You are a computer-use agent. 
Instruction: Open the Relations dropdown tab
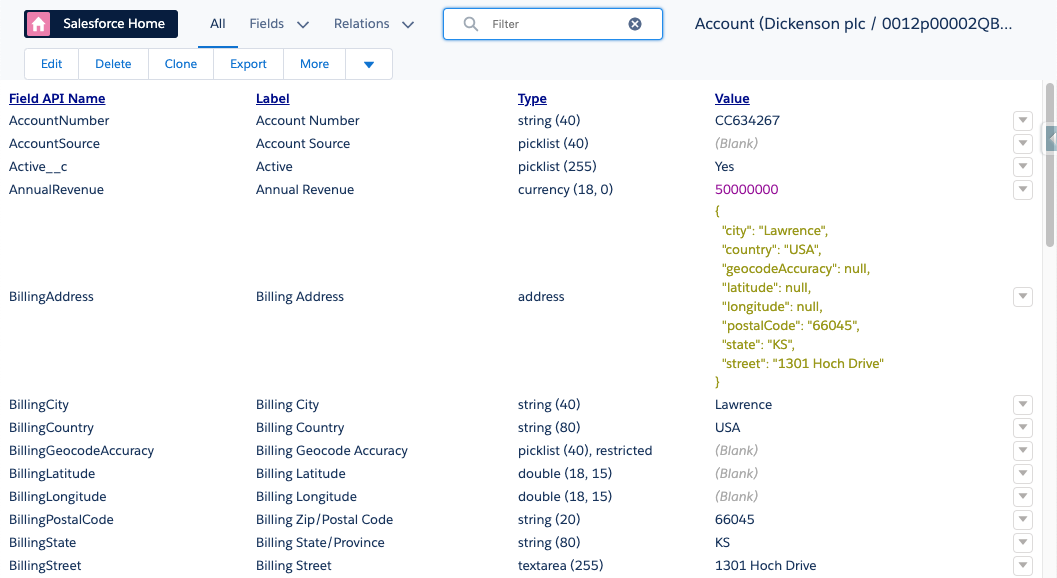373,24
